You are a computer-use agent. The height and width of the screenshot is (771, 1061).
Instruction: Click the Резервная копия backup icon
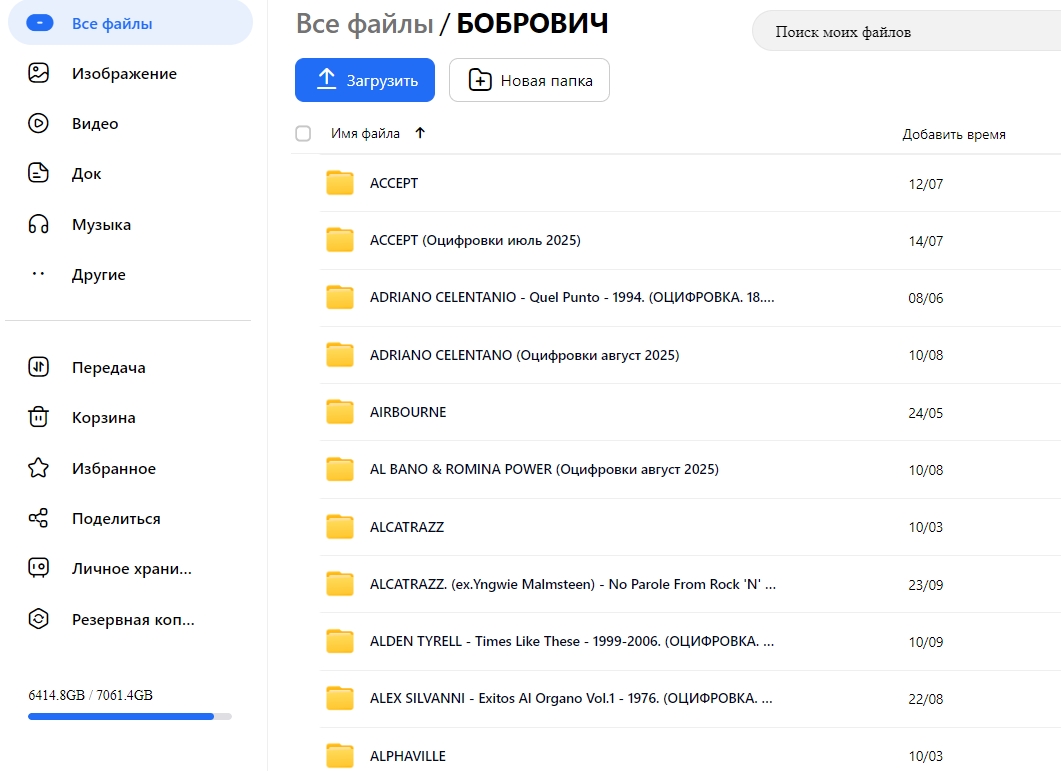point(39,619)
